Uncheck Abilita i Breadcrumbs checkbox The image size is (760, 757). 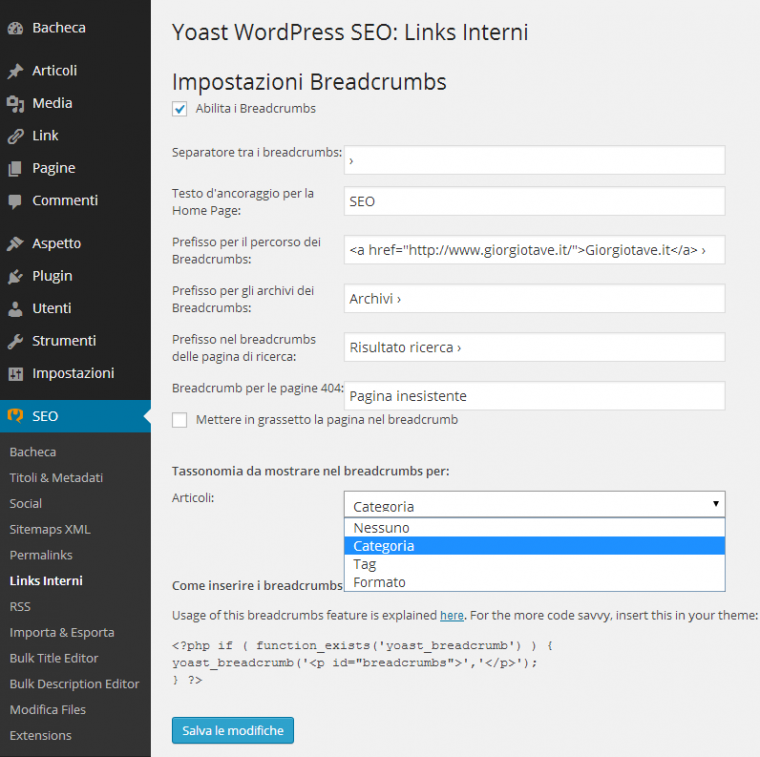click(179, 109)
